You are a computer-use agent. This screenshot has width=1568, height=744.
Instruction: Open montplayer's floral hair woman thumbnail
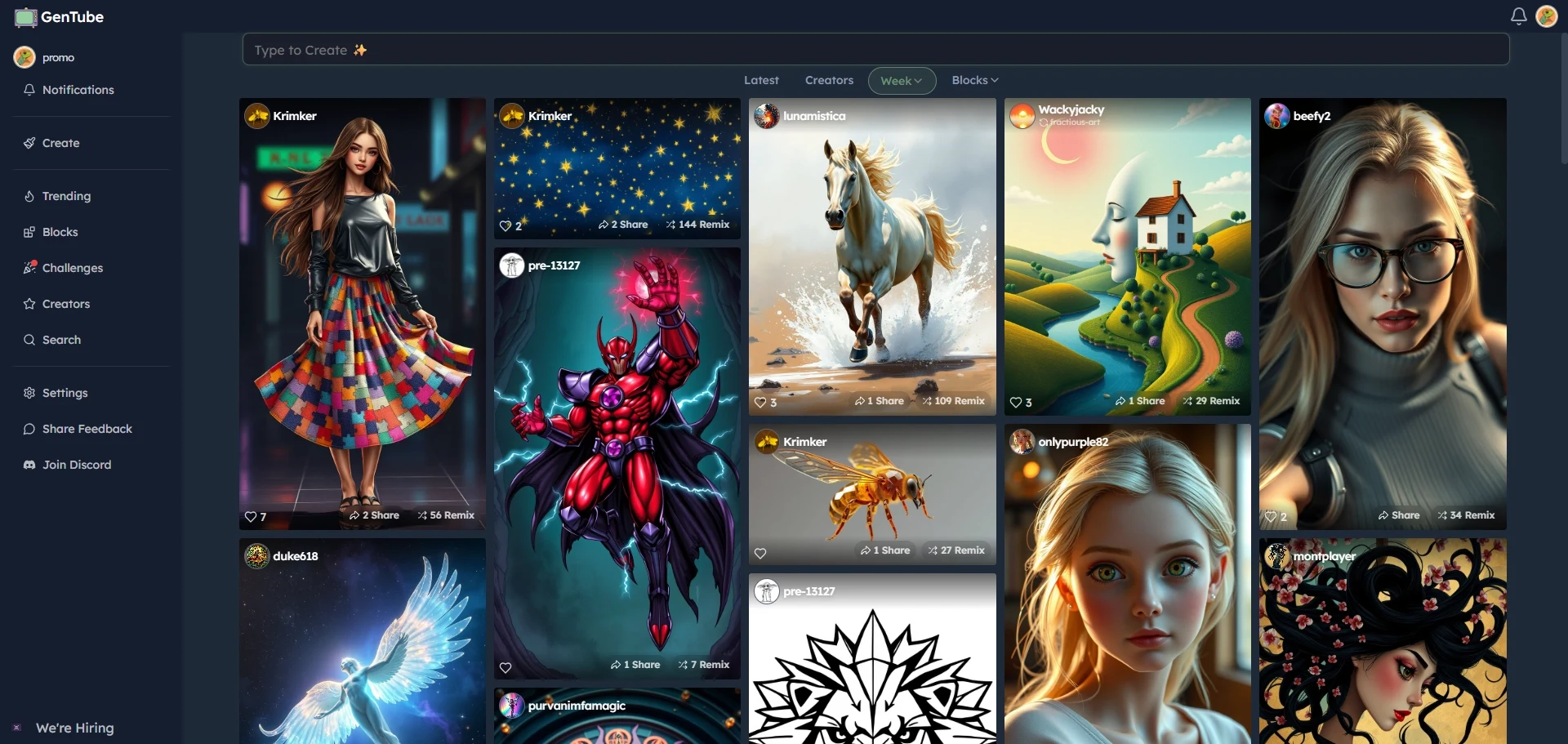[x=1383, y=641]
